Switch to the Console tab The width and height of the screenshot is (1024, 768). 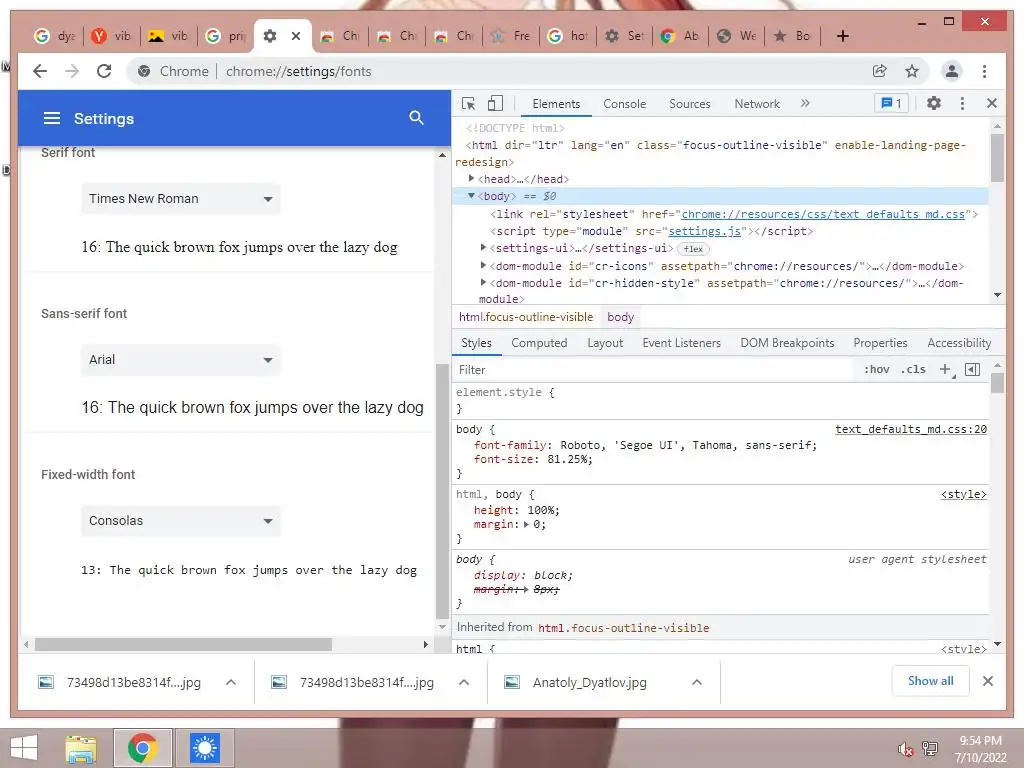coord(624,104)
